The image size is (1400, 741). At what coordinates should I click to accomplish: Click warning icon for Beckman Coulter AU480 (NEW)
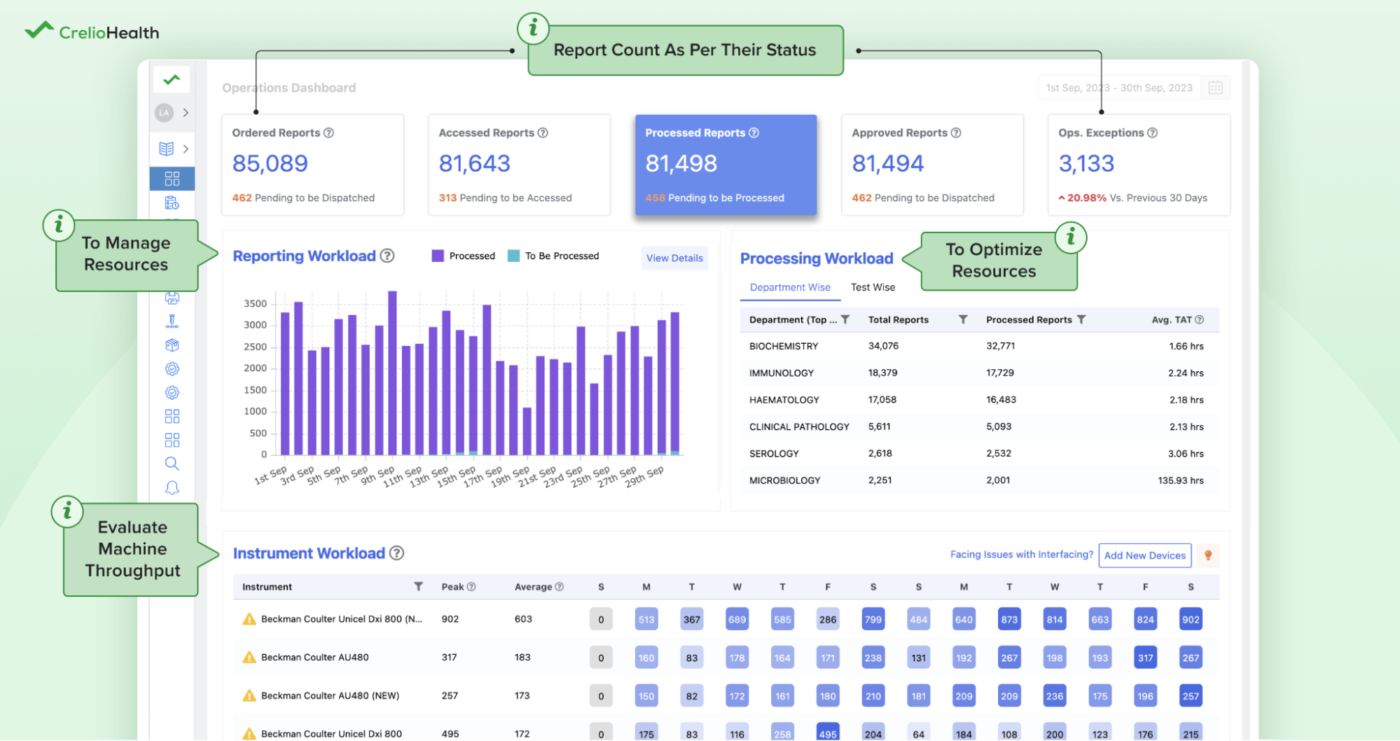coord(250,695)
